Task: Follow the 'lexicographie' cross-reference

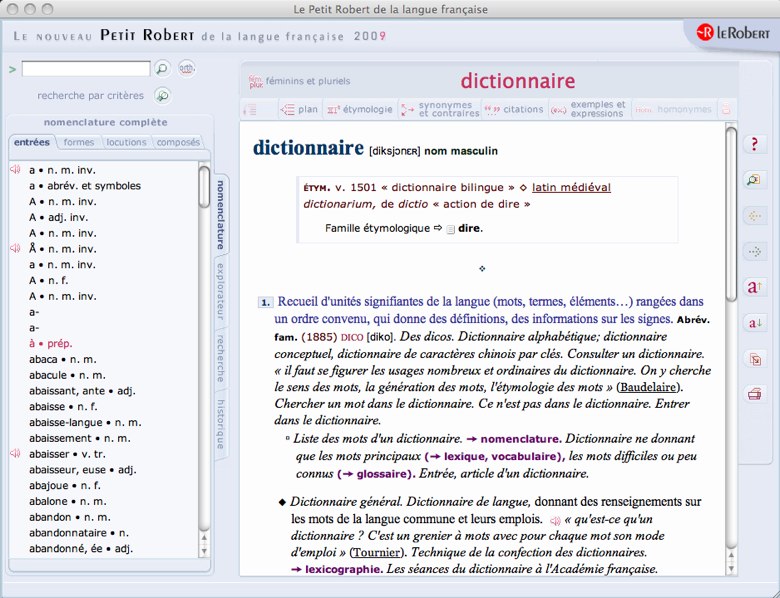Action: (x=343, y=569)
